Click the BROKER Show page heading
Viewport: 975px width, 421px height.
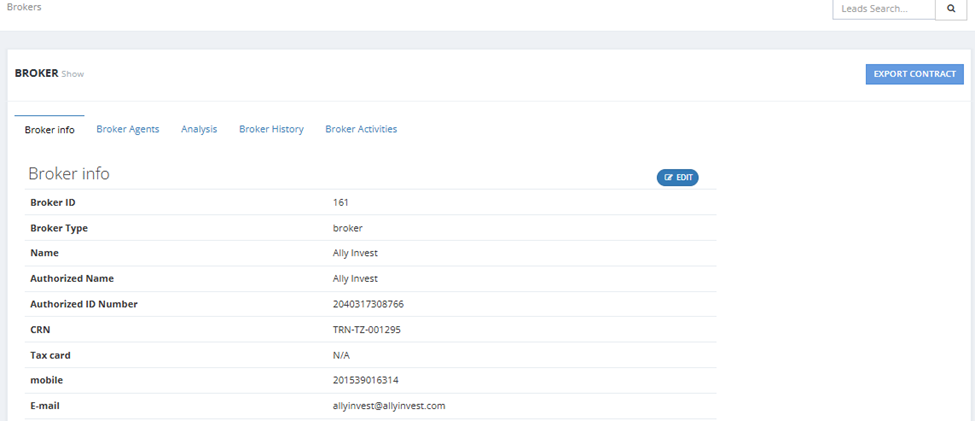tap(49, 73)
